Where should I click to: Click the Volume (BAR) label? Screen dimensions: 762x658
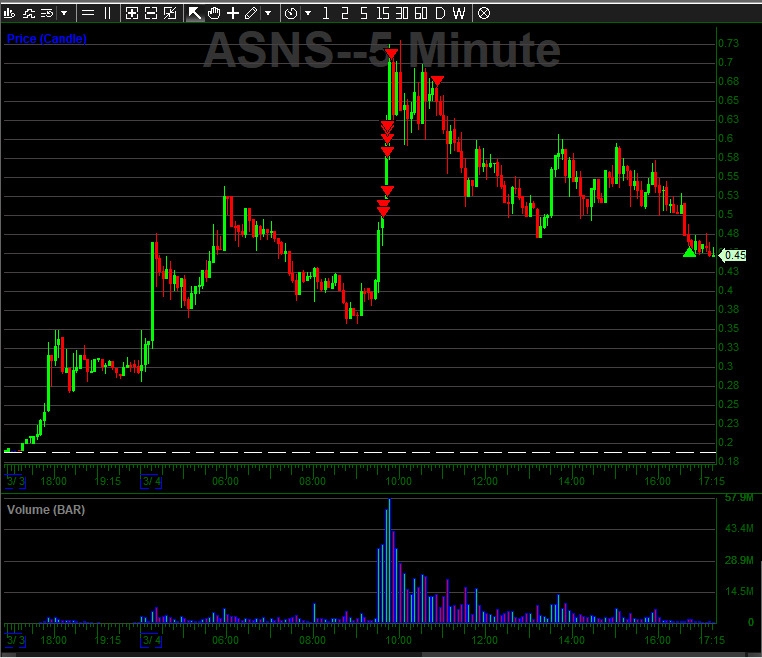coord(46,510)
